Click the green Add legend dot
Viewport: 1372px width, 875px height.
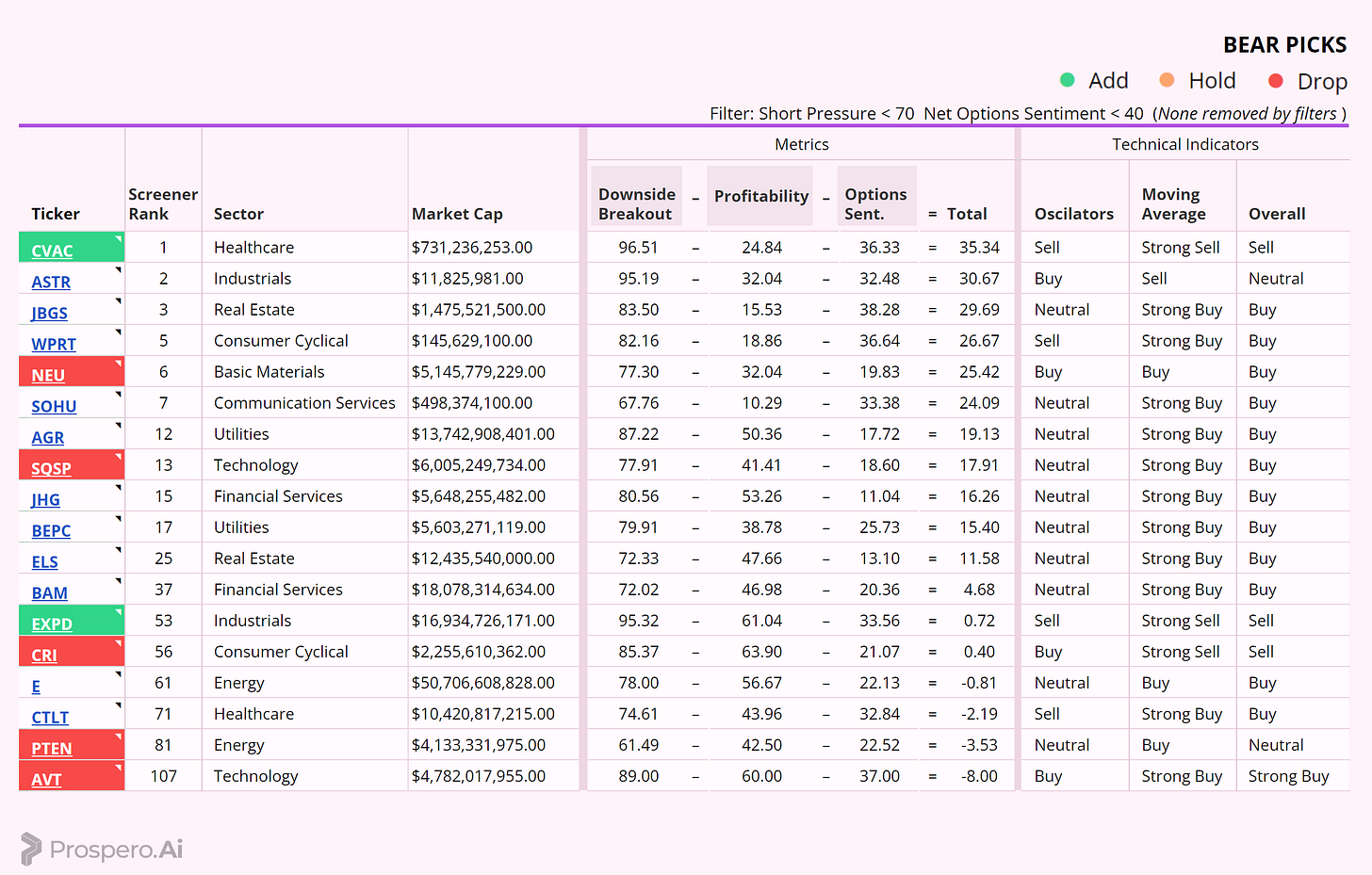[x=1068, y=80]
